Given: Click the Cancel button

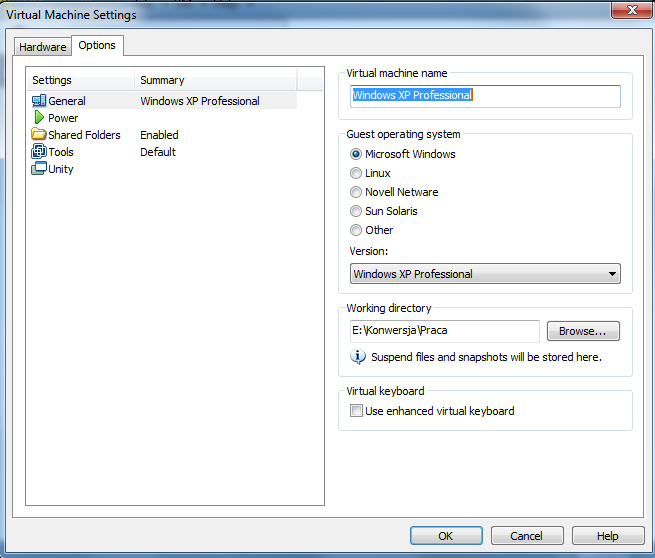Looking at the screenshot, I should [x=527, y=535].
